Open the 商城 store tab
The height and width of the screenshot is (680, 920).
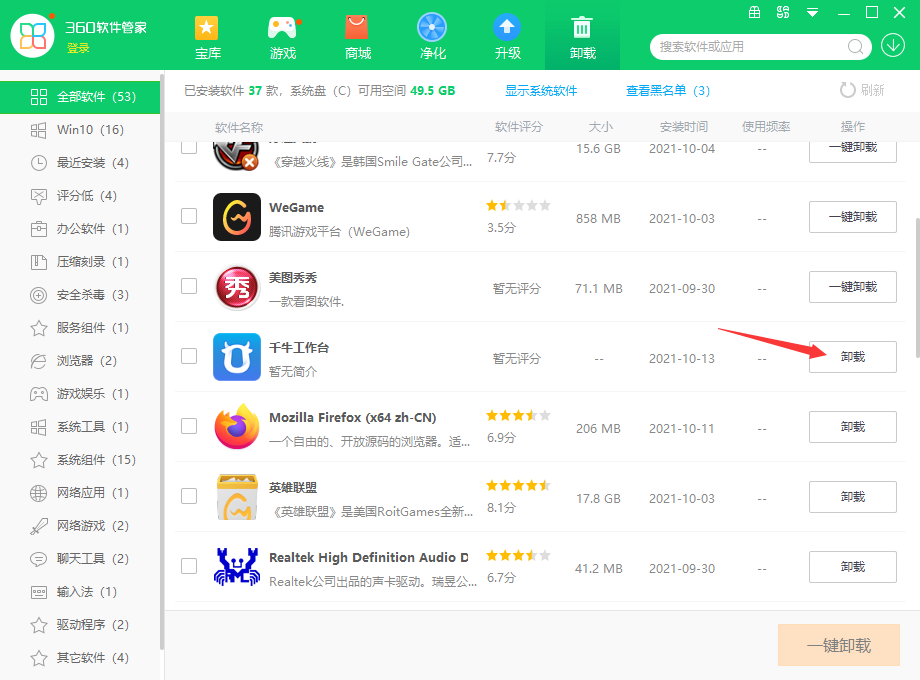click(357, 38)
